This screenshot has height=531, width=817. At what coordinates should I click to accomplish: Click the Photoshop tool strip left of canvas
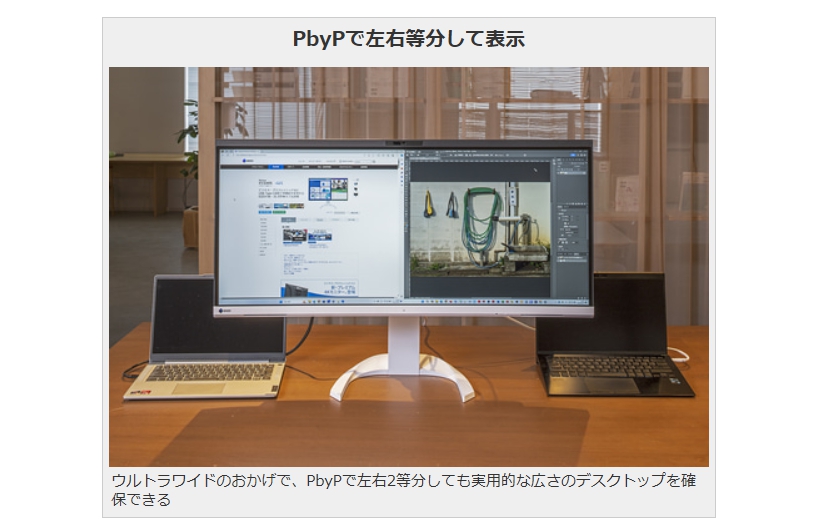[408, 220]
